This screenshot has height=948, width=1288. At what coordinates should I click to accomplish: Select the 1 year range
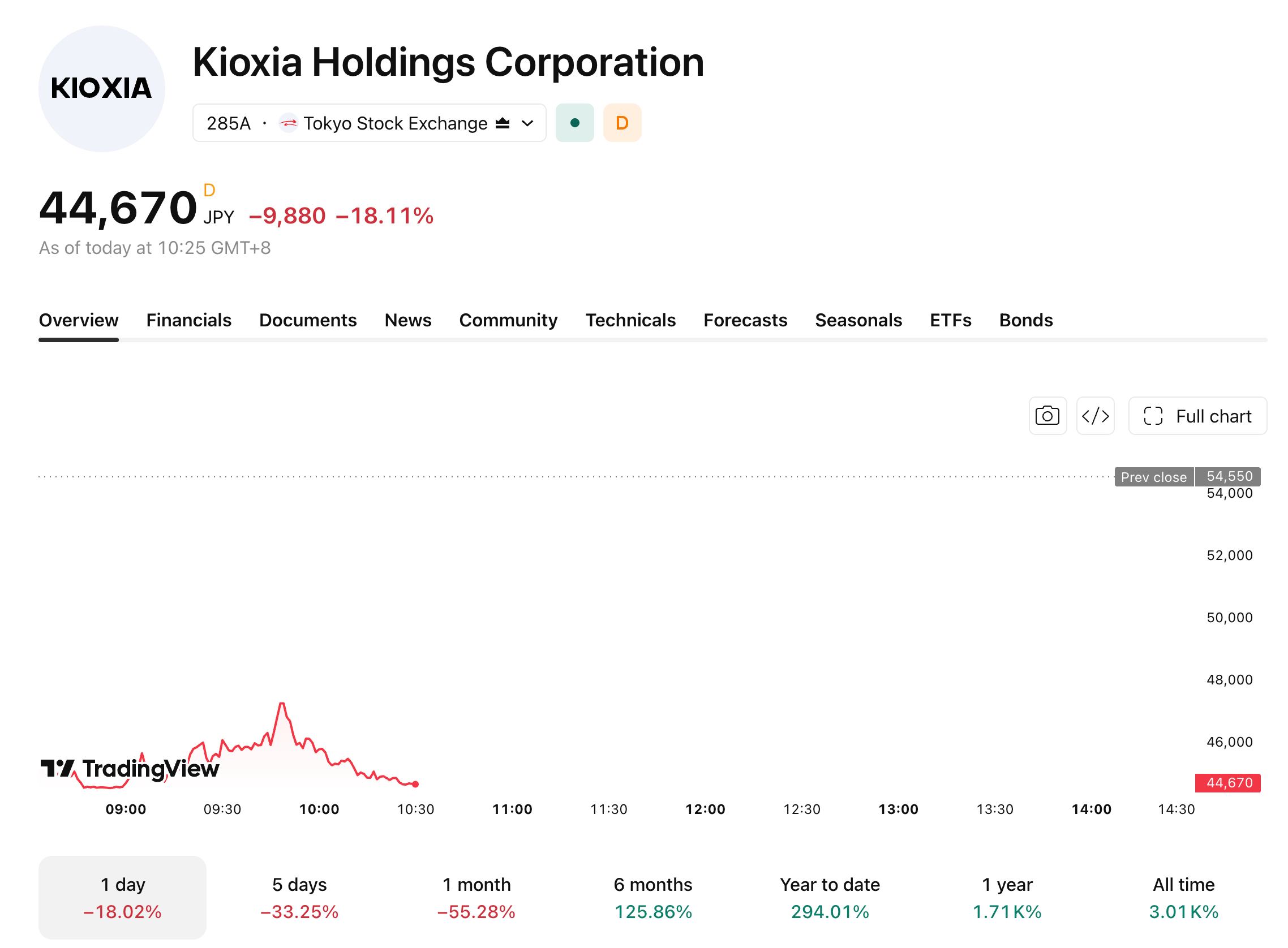1007,898
